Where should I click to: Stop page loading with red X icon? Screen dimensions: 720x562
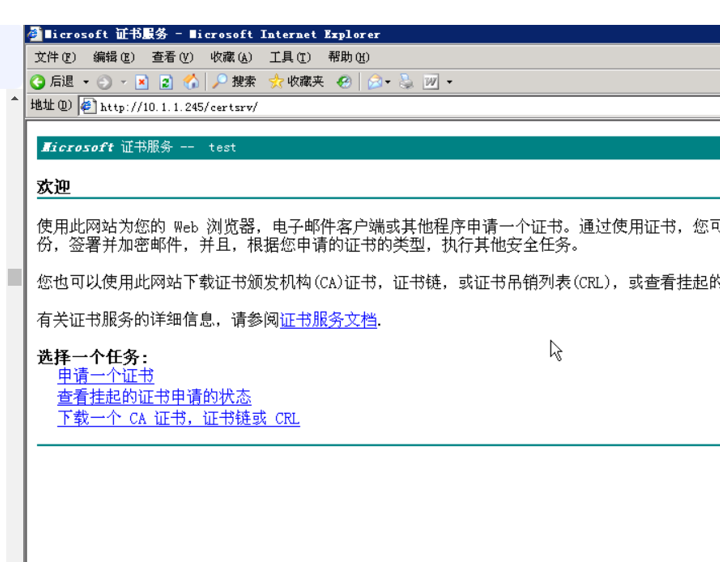click(142, 82)
